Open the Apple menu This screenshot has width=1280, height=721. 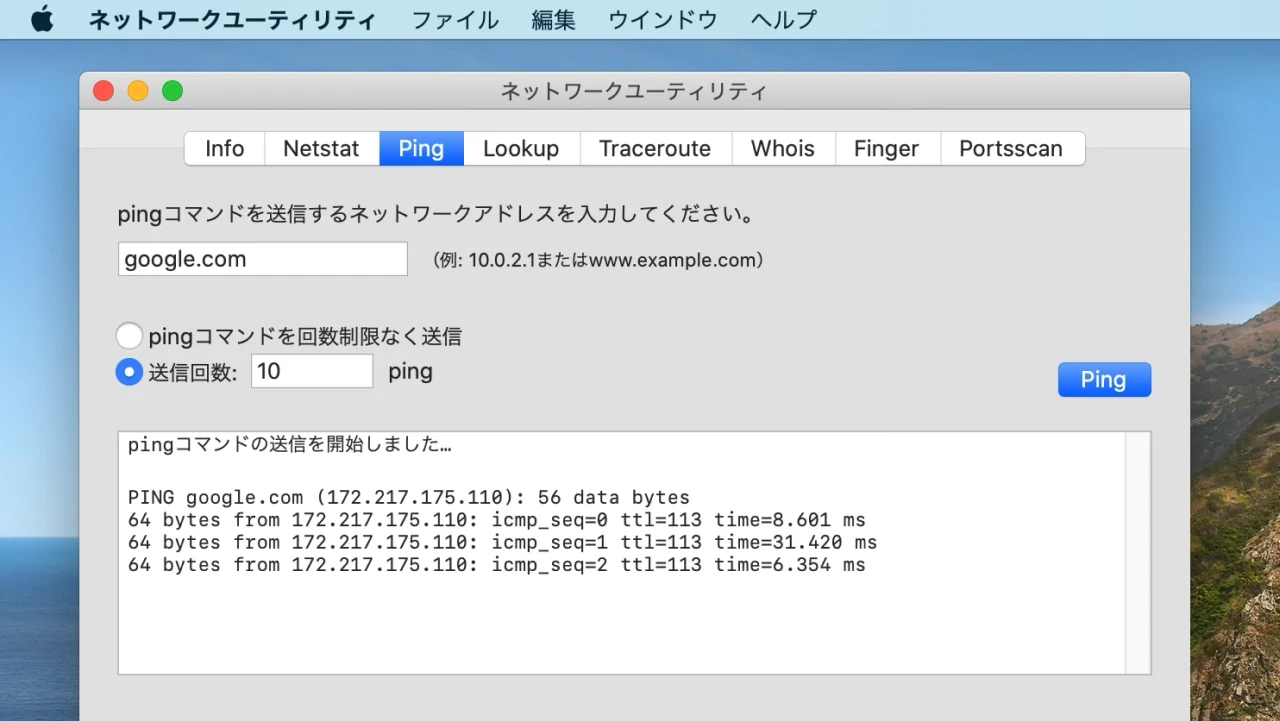click(42, 19)
